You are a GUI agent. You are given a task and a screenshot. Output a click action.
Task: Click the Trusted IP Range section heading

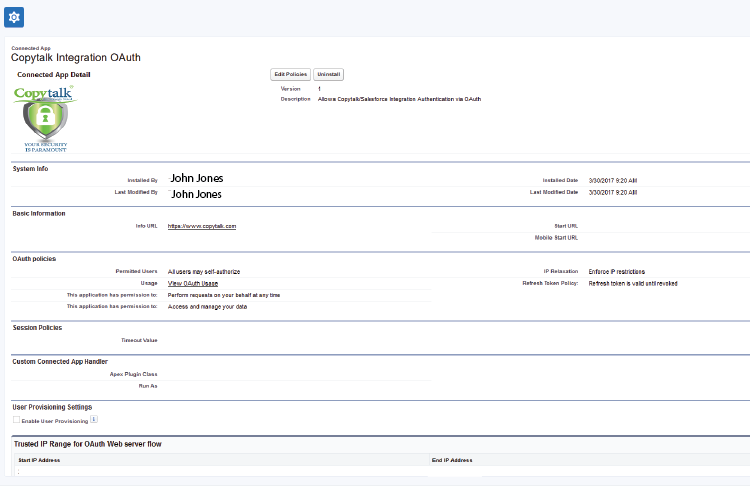(x=87, y=443)
